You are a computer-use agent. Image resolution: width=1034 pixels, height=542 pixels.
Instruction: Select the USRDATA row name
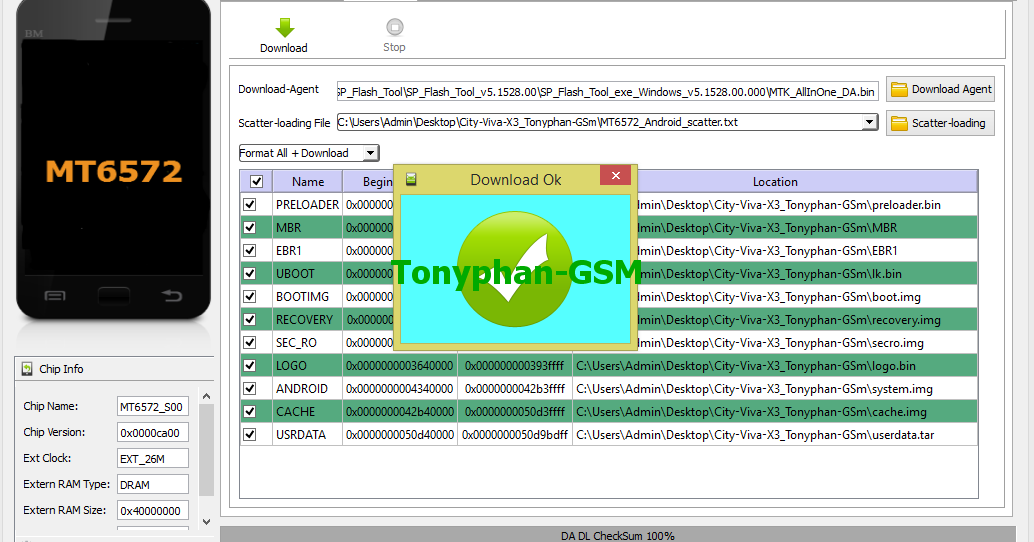coord(301,435)
